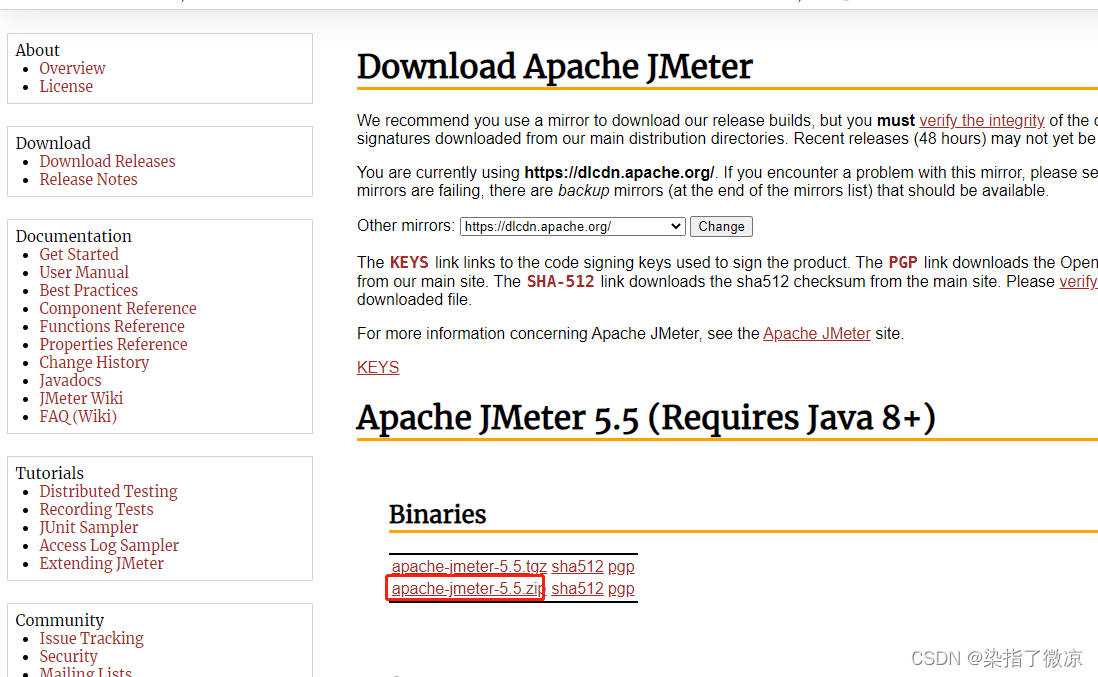1098x677 pixels.
Task: Click the Download sidebar section title
Action: [x=53, y=144]
